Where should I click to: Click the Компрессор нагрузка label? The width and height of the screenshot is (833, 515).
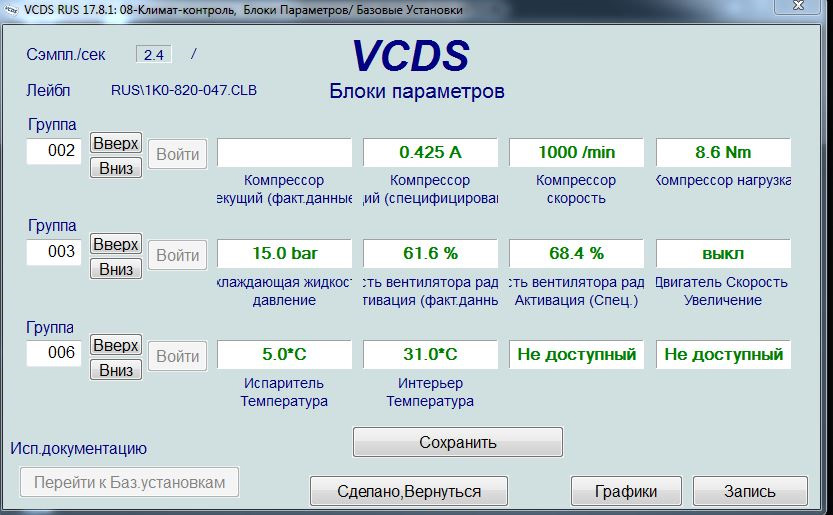(723, 181)
